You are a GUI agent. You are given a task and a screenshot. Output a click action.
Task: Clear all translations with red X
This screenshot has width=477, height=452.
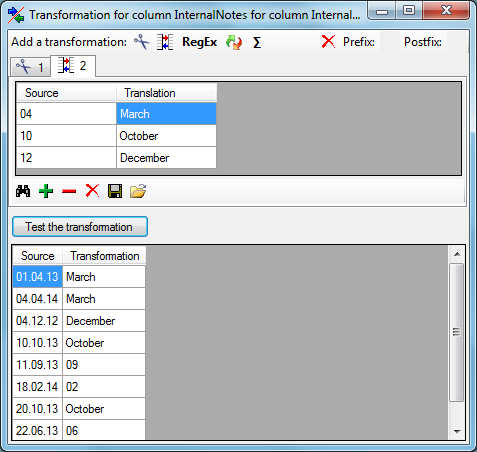92,191
